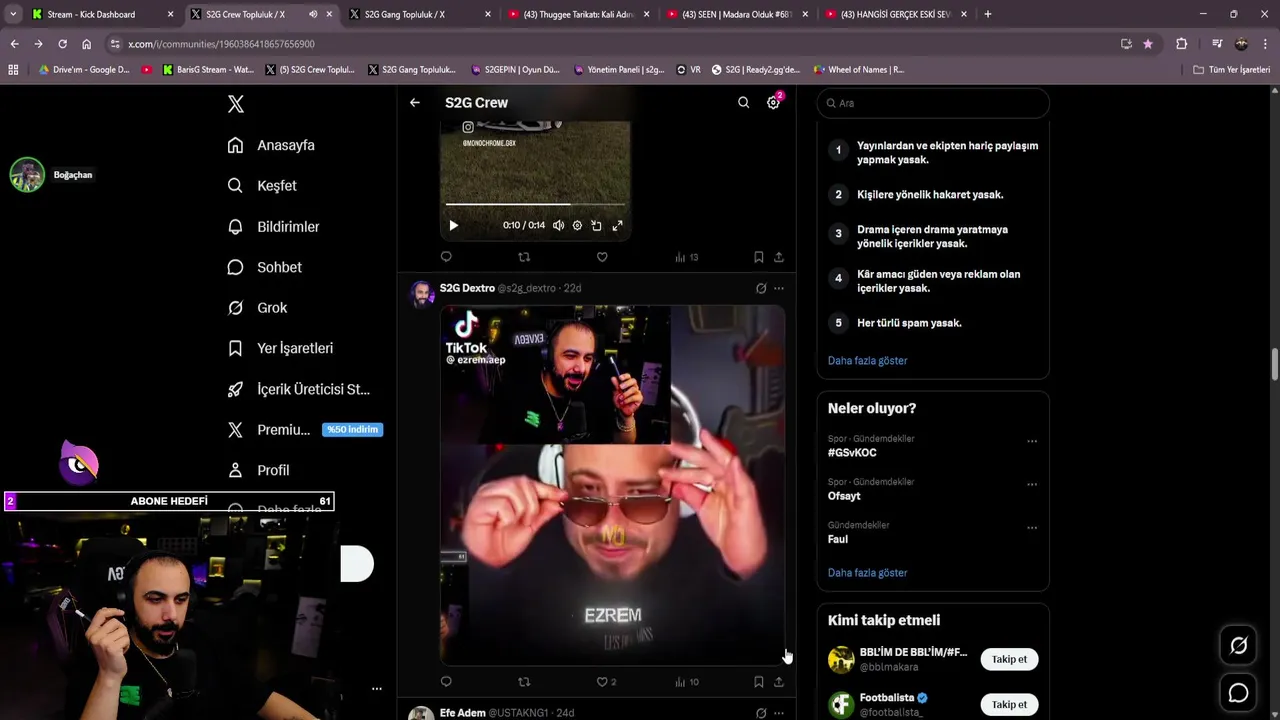
Task: Mute the top video with the volume icon
Action: 558,226
